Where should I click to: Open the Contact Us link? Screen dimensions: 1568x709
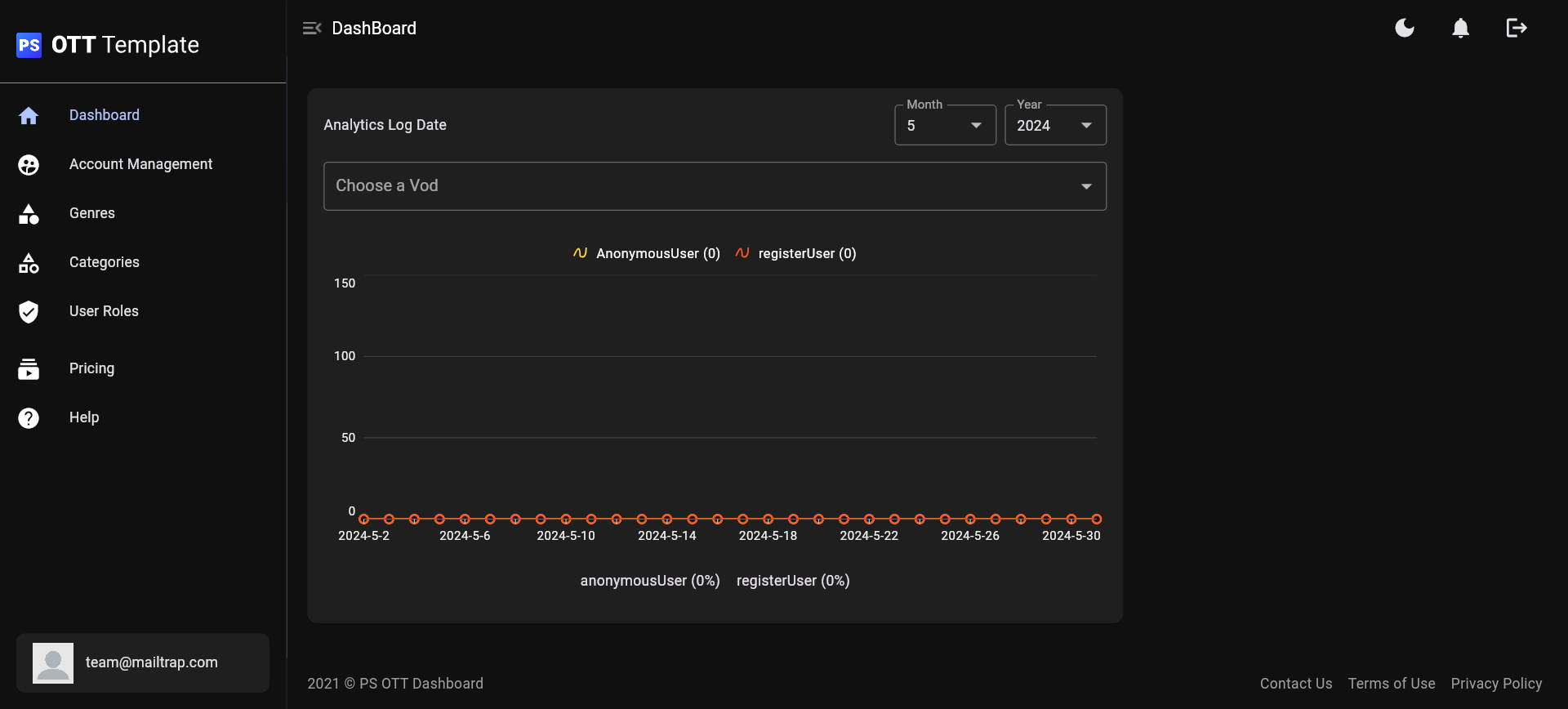[x=1295, y=684]
